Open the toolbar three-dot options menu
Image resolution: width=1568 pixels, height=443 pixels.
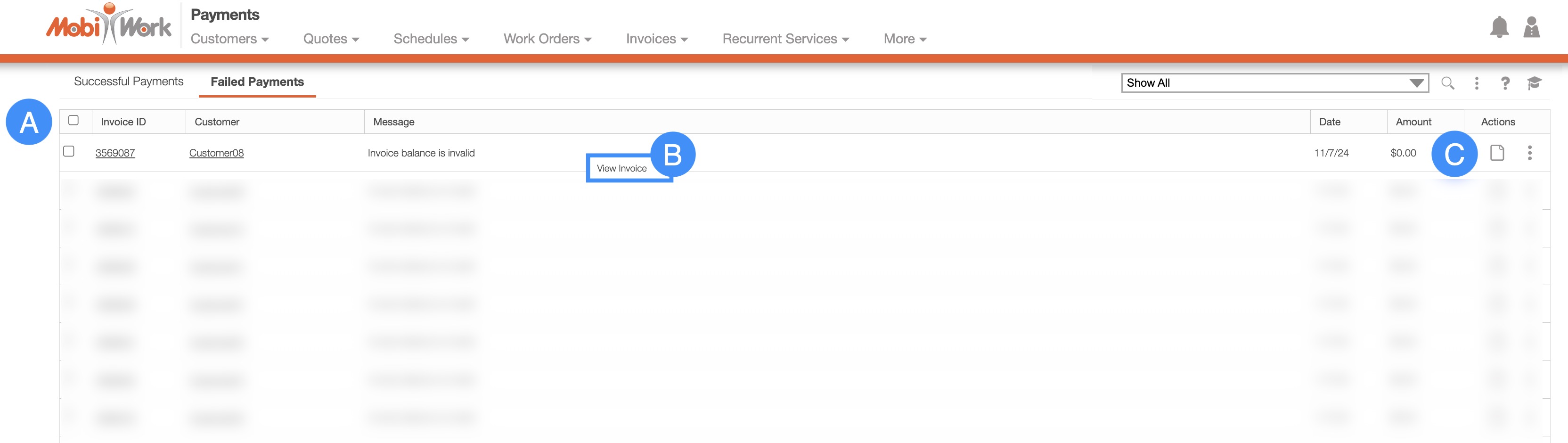(1477, 83)
